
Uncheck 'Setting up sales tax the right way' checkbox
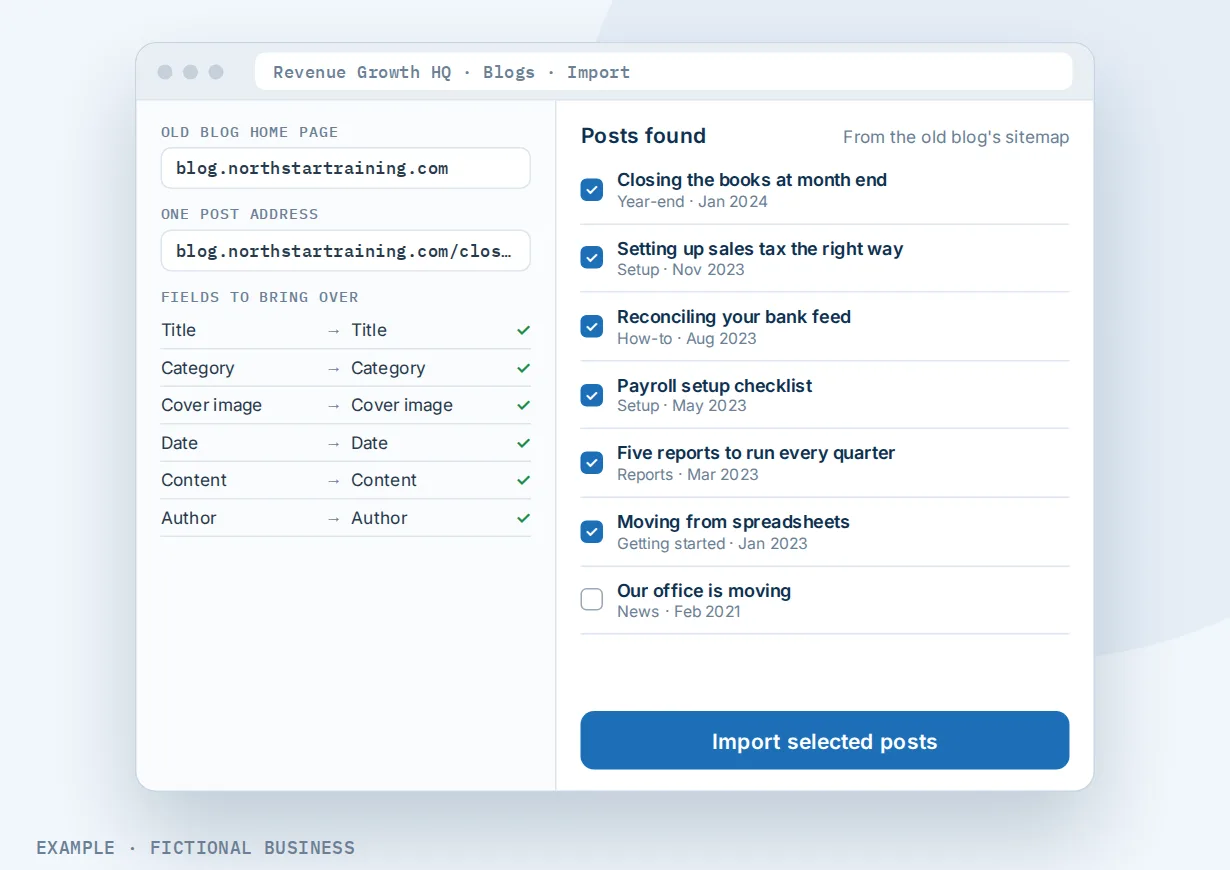tap(592, 258)
